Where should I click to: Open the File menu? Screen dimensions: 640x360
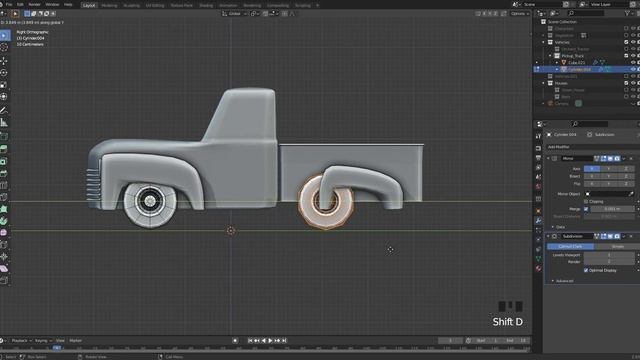tap(9, 4)
